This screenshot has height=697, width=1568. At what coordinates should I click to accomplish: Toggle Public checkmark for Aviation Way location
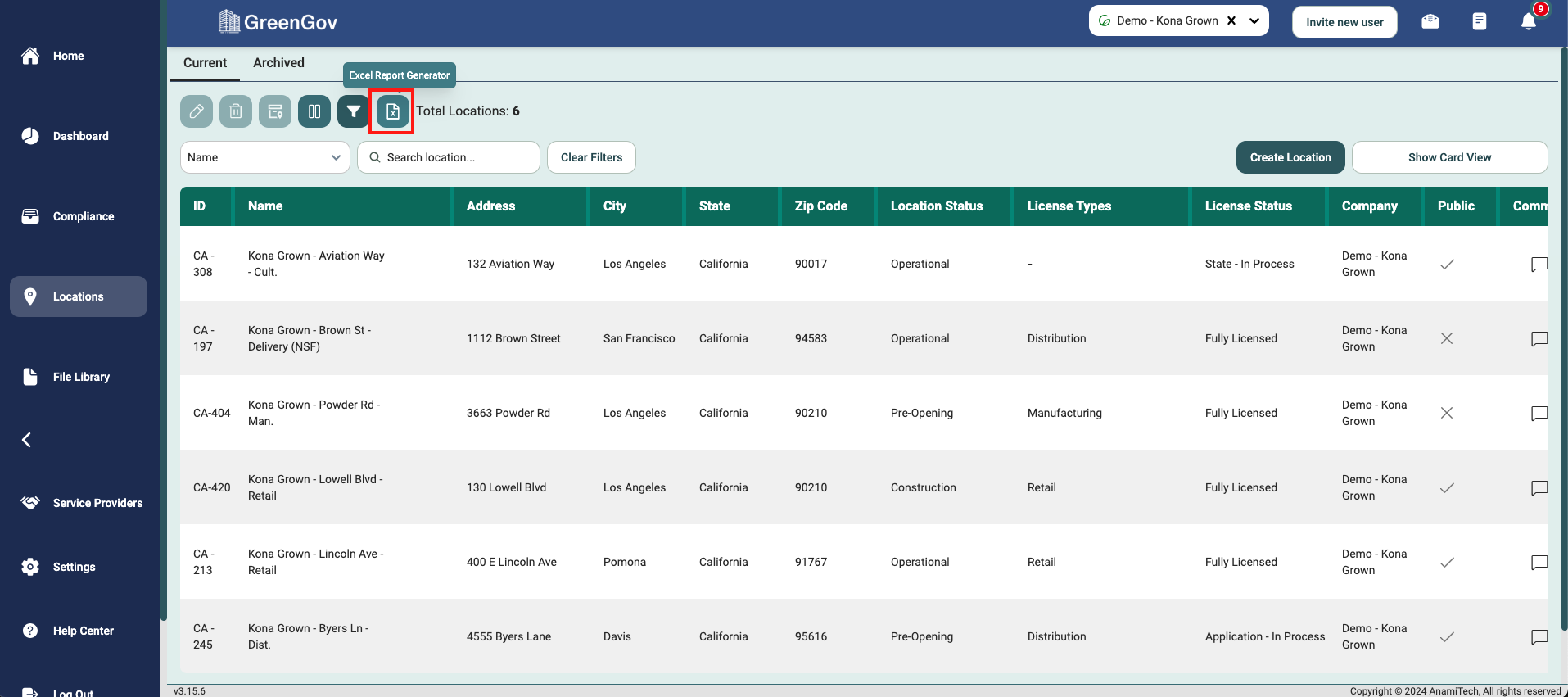[x=1447, y=265]
